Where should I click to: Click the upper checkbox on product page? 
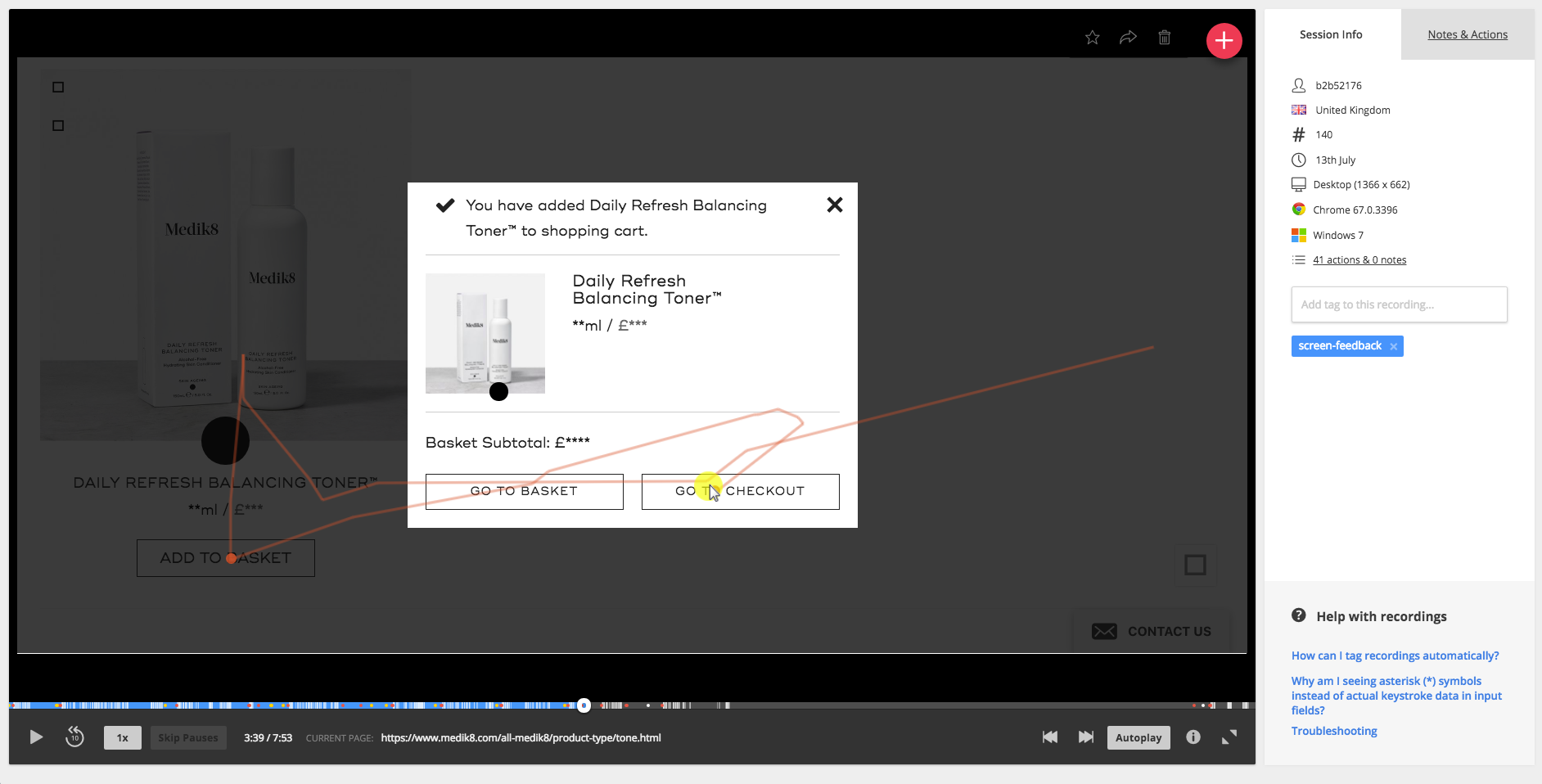click(58, 87)
